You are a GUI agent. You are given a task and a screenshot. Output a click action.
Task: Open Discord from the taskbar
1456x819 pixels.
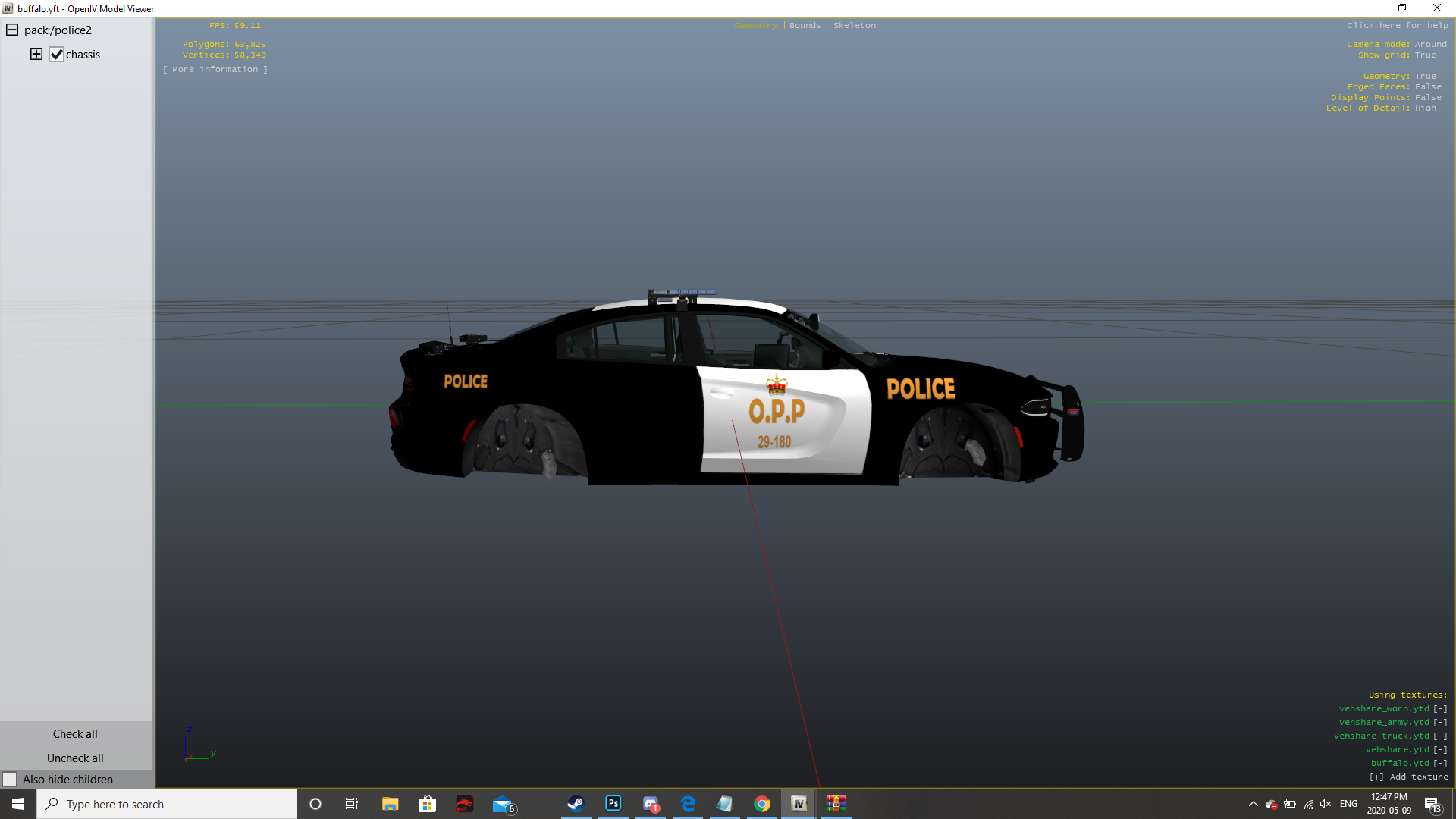point(651,804)
